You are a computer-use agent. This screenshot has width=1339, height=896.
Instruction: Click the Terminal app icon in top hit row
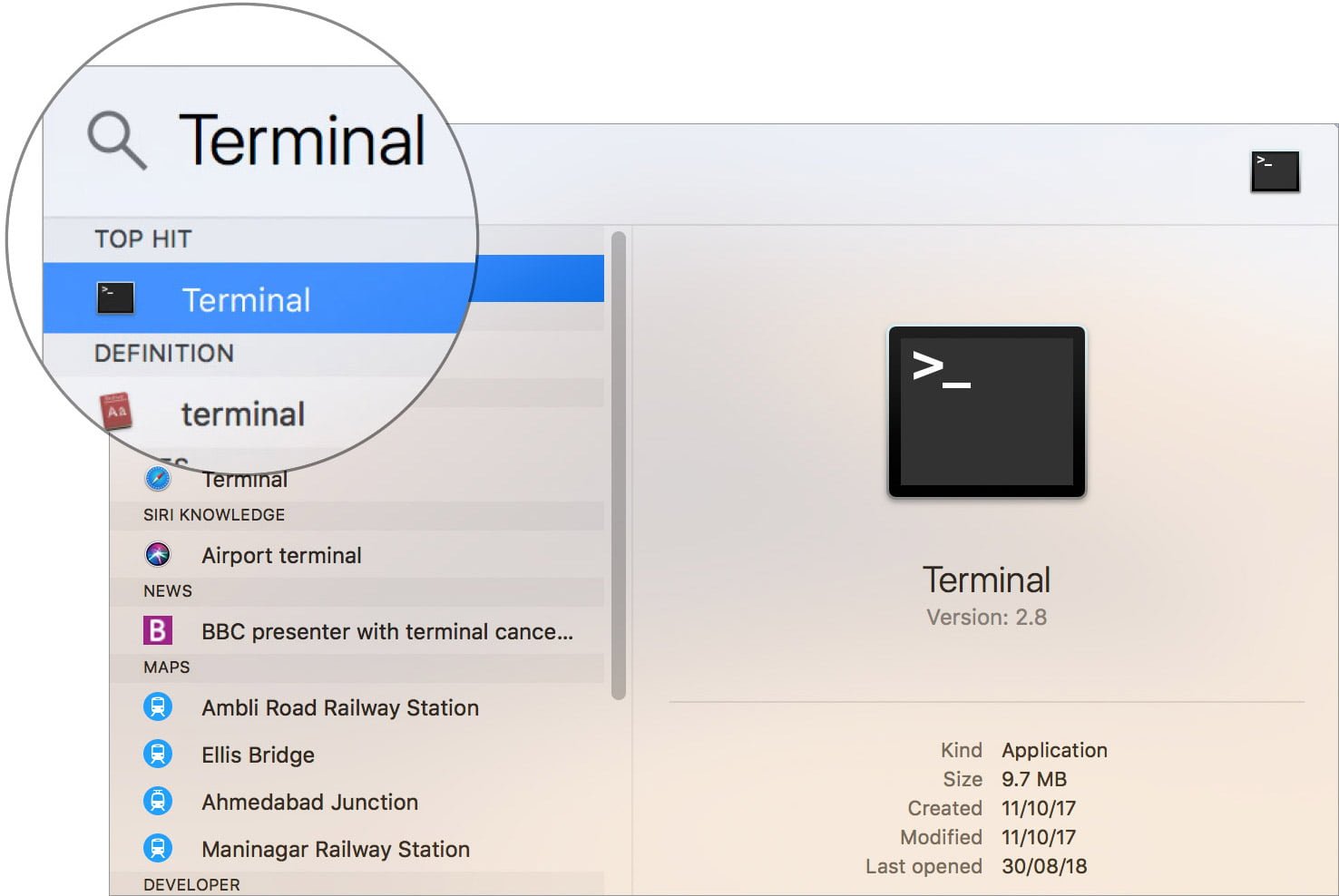tap(116, 298)
